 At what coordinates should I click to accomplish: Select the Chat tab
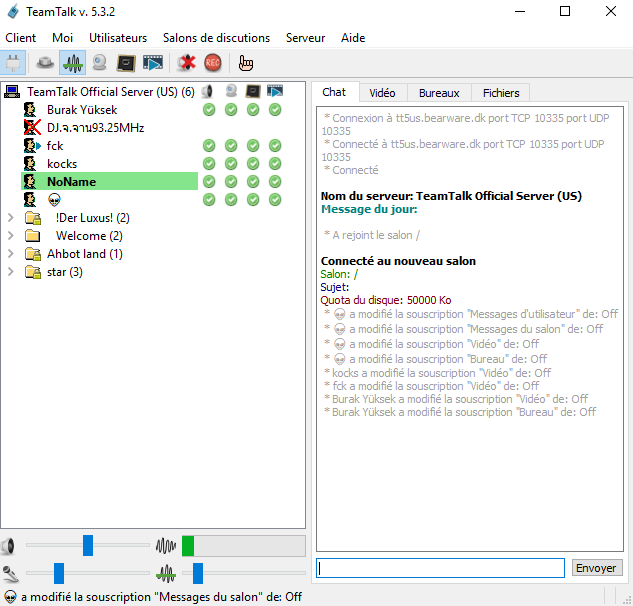point(334,92)
